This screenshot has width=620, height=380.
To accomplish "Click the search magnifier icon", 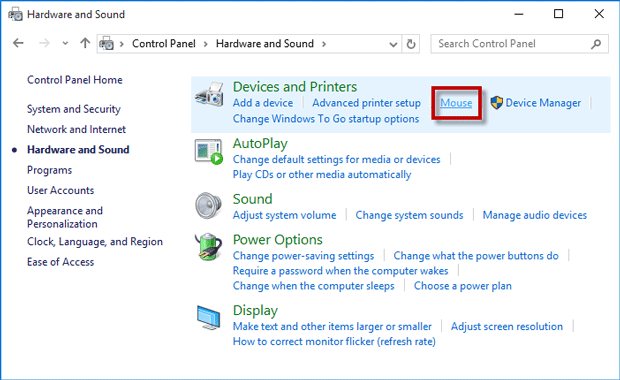I will [x=596, y=44].
